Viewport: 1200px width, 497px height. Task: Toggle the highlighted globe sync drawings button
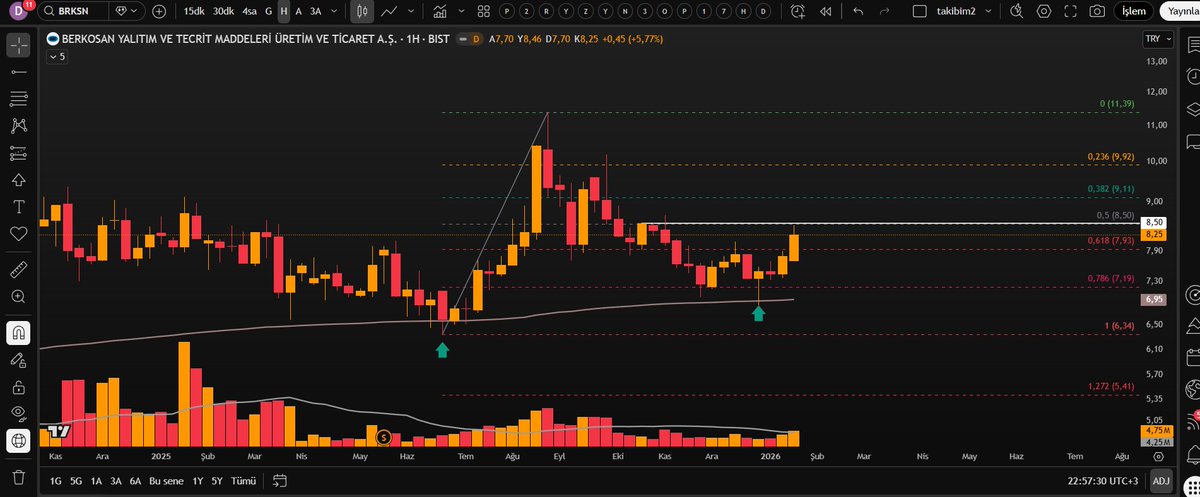[18, 440]
